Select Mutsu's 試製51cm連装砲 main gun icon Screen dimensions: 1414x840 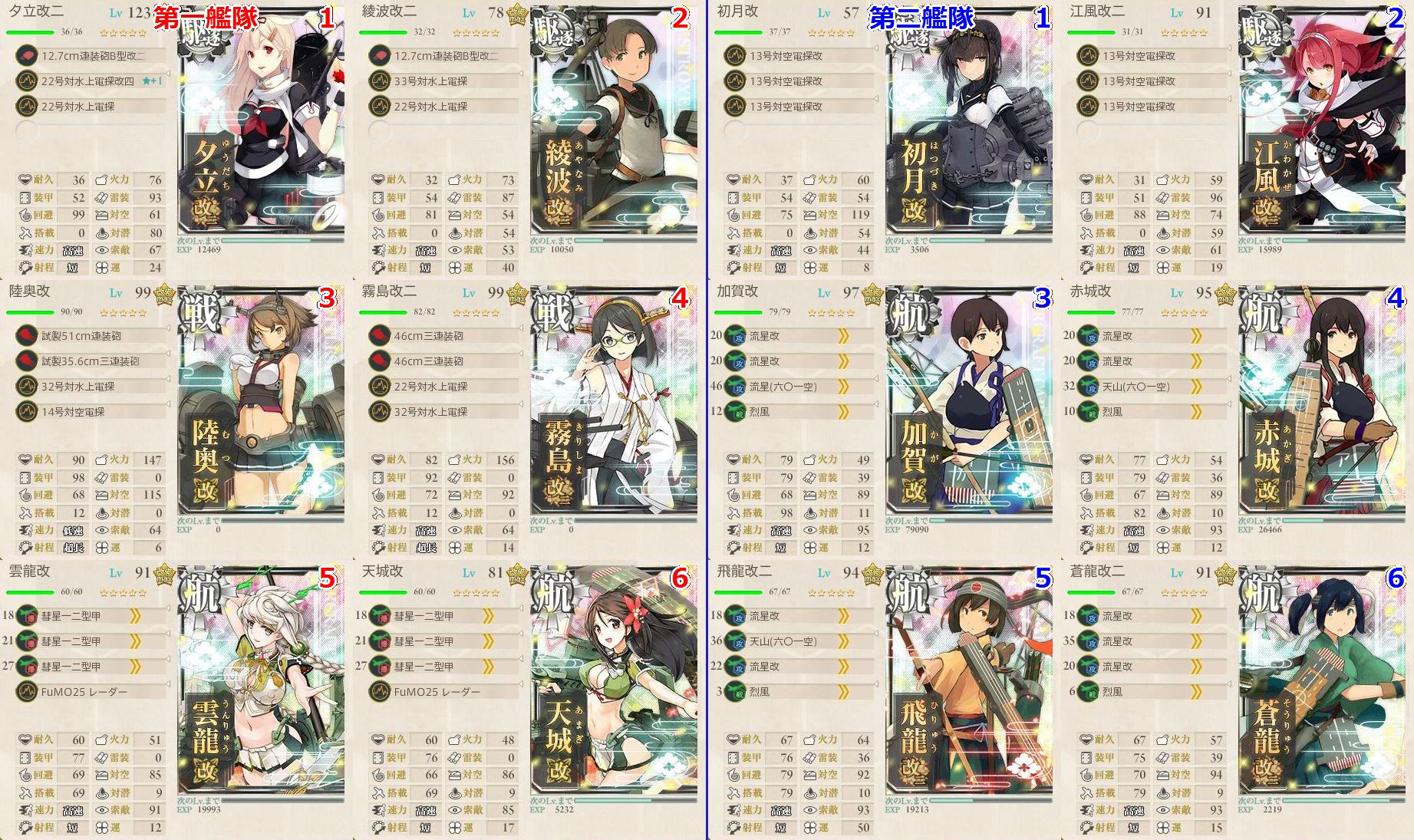pyautogui.click(x=27, y=336)
